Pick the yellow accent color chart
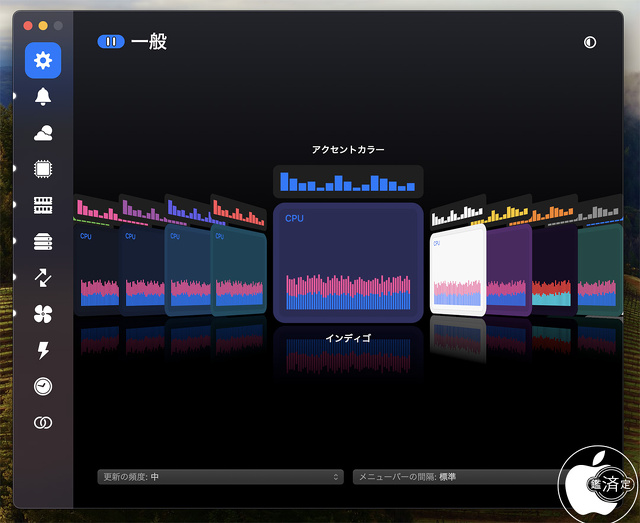The image size is (640, 523). coord(506,212)
